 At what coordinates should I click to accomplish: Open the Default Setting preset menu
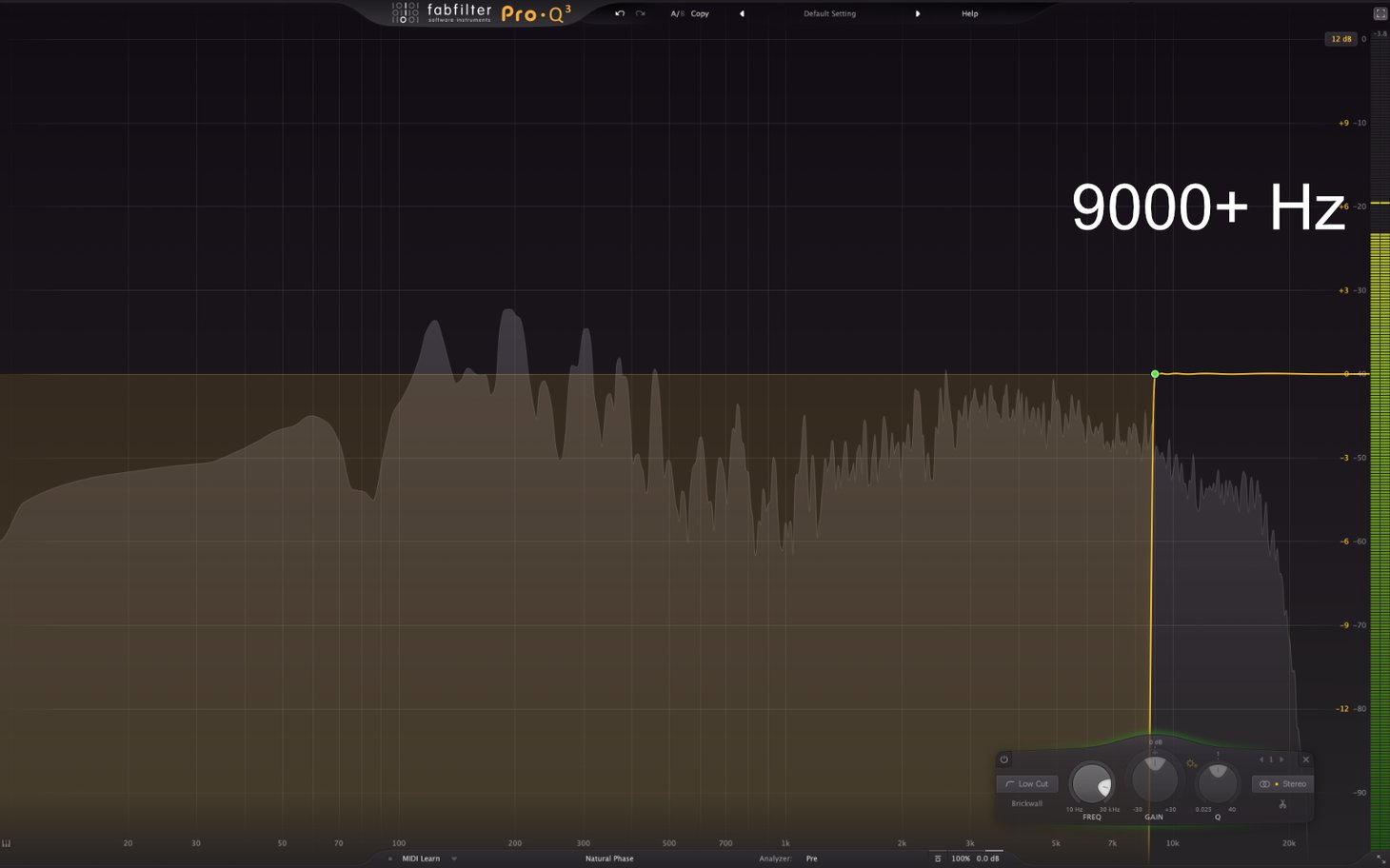pyautogui.click(x=829, y=13)
